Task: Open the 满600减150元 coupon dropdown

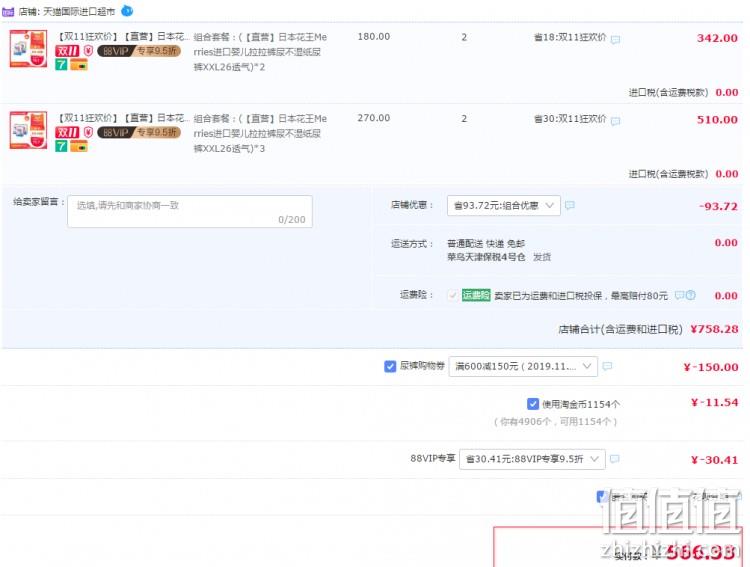Action: click(x=523, y=366)
